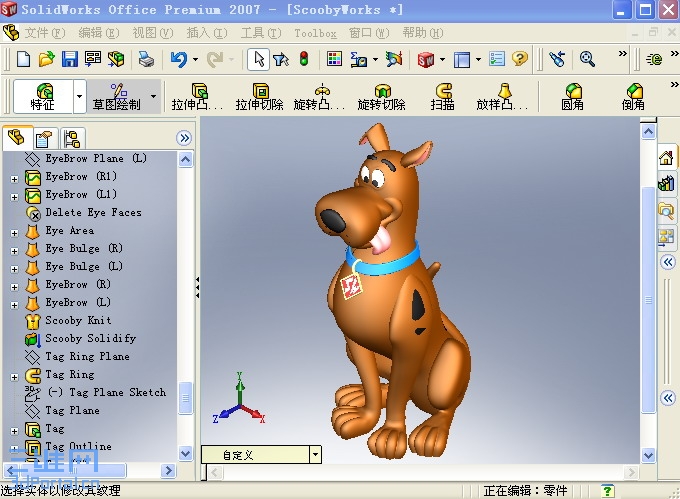Select Tag Ring Plane in tree
This screenshot has height=499, width=680.
[x=87, y=356]
